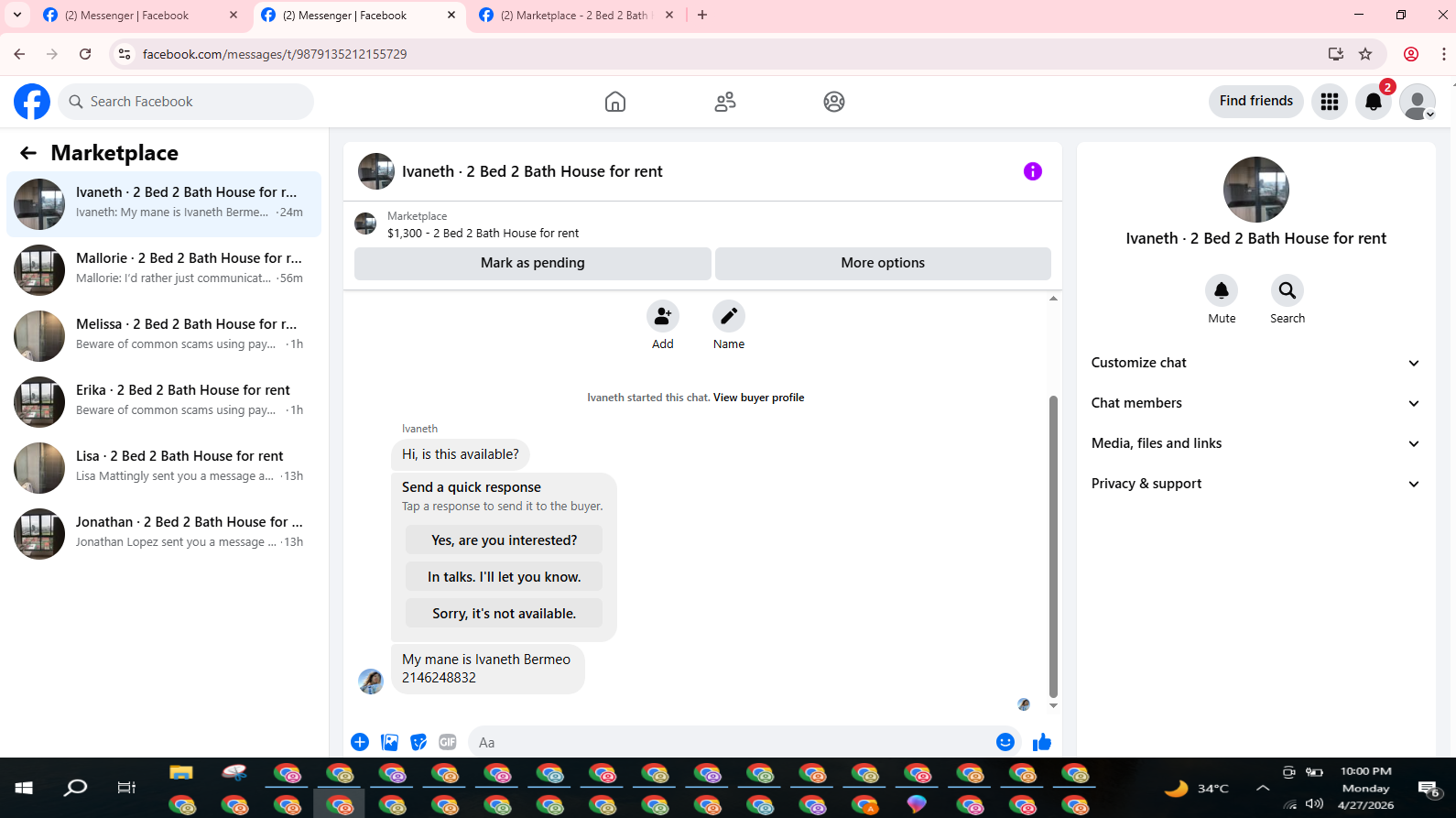Go back using Marketplace back arrow
Screen dimensions: 1456x818
[x=28, y=153]
